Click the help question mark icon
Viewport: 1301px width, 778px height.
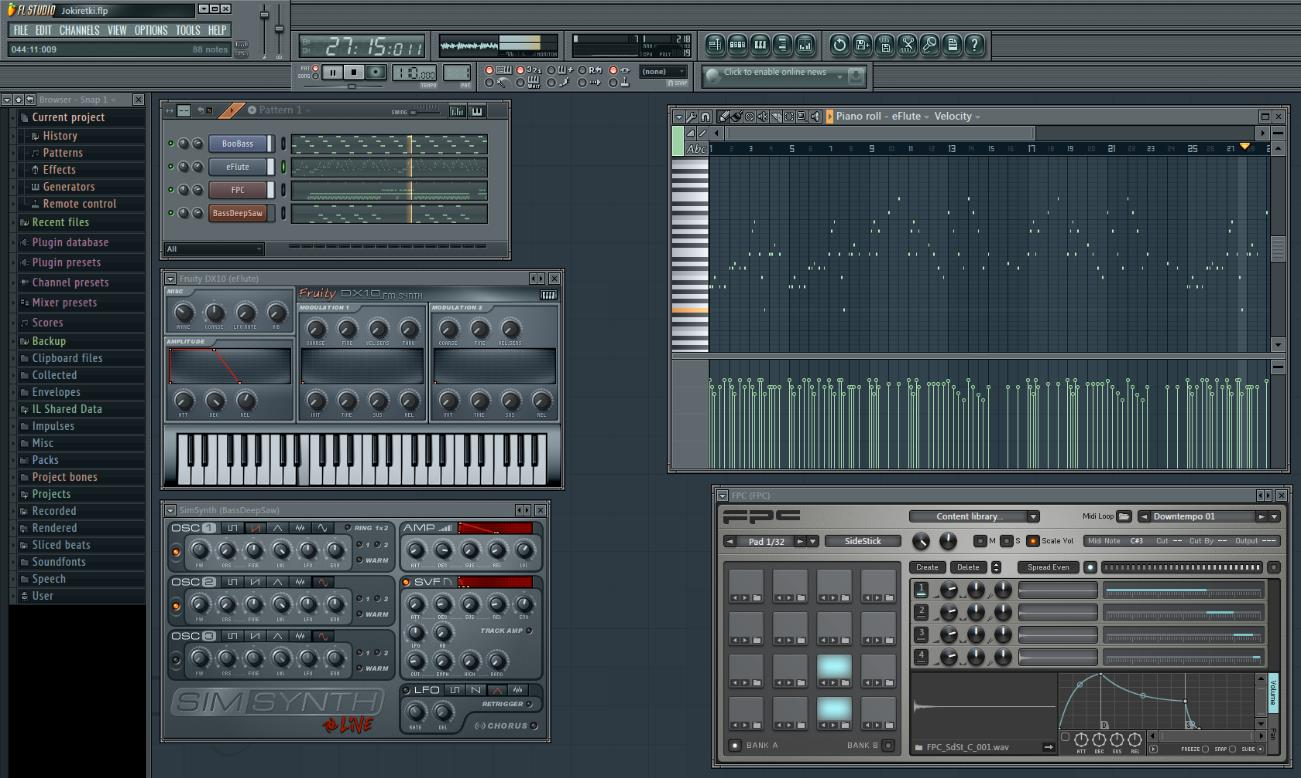[x=975, y=45]
